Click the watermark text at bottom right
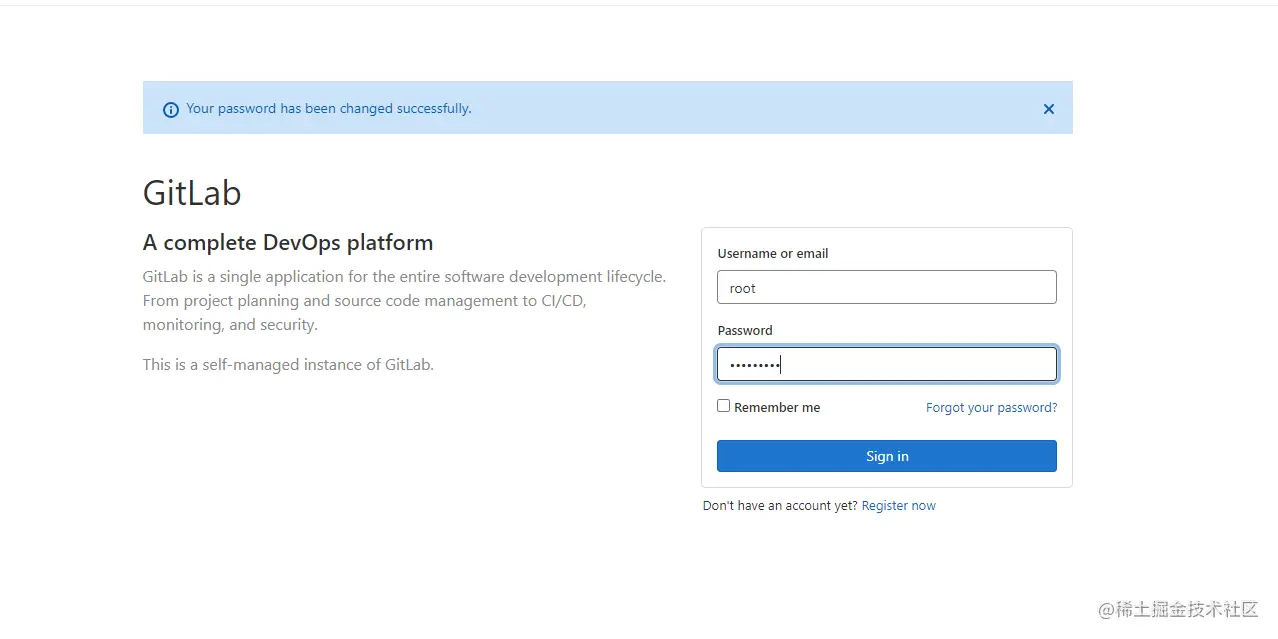This screenshot has width=1278, height=639. pyautogui.click(x=1178, y=609)
